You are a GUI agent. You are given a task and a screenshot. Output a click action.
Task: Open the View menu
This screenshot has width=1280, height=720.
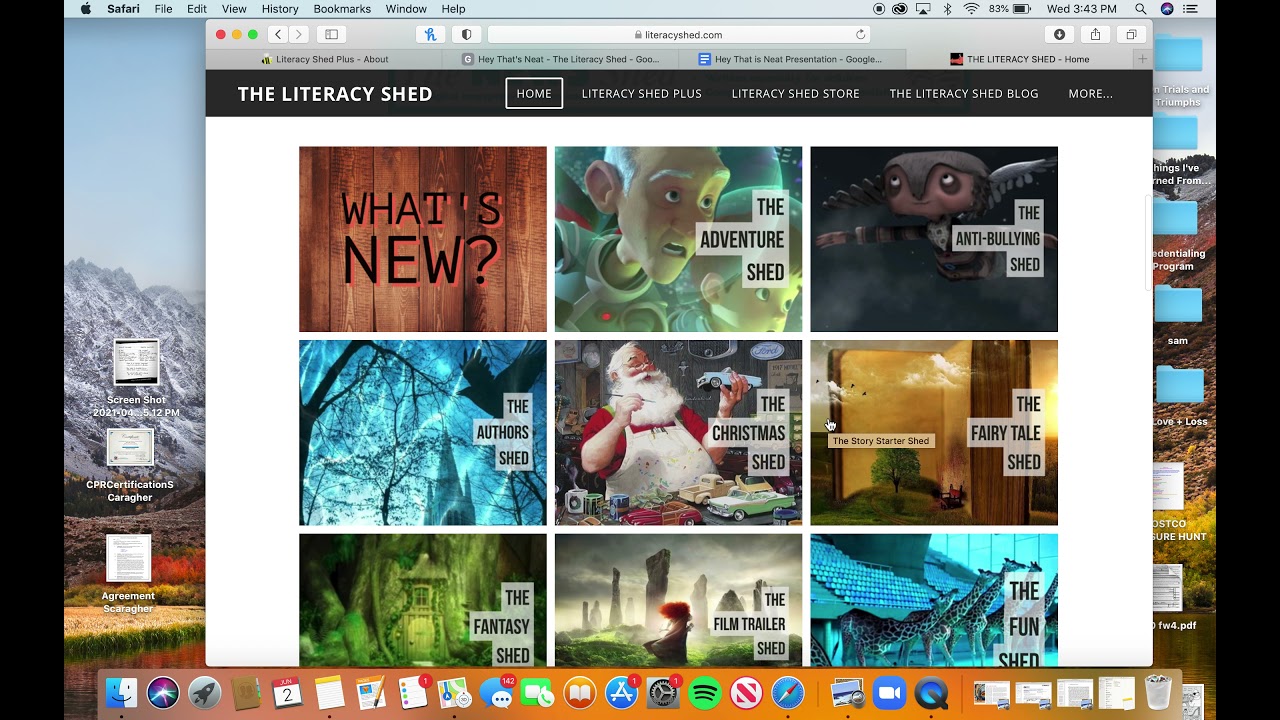(x=234, y=9)
